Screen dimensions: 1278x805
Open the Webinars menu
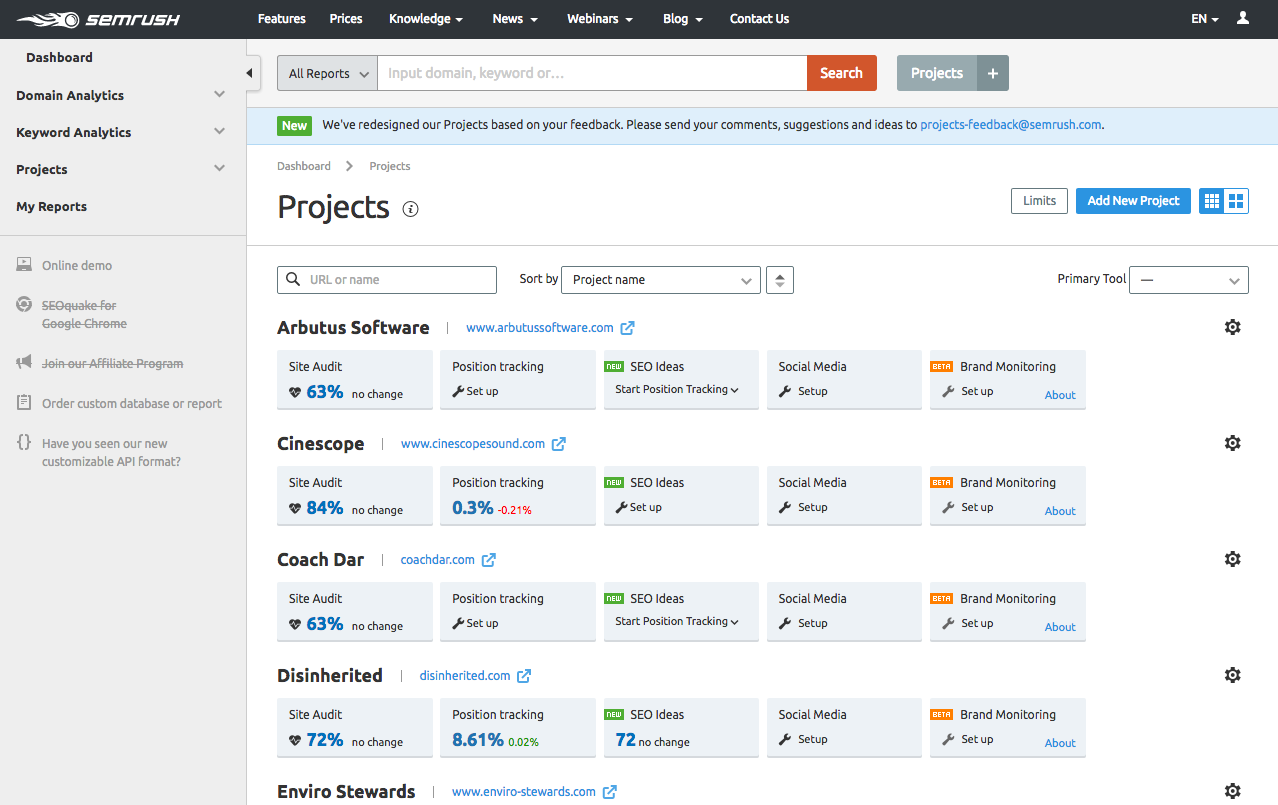[600, 19]
